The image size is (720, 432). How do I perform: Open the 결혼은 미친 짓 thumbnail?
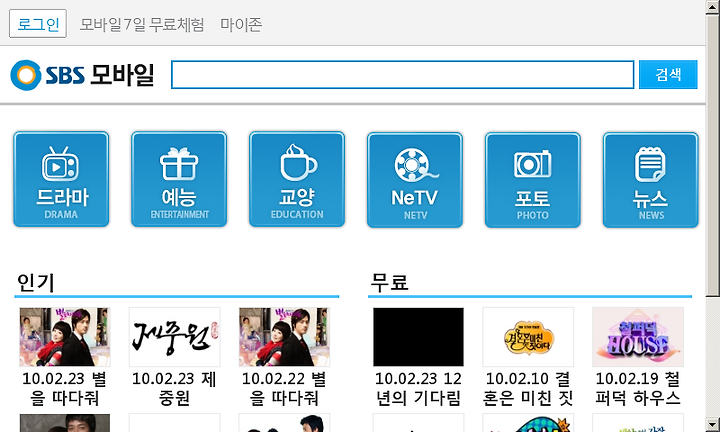click(528, 337)
